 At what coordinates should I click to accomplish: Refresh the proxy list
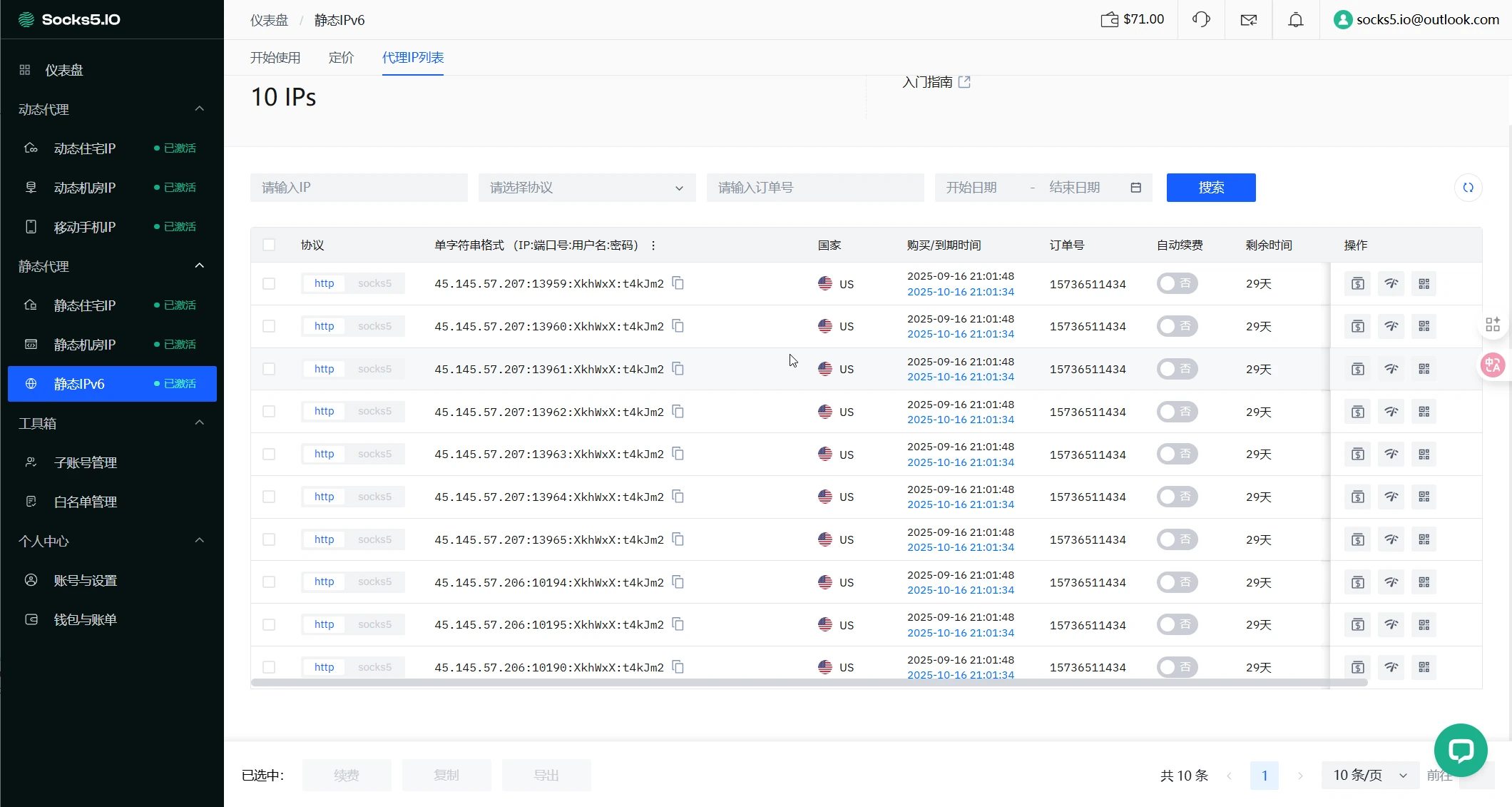pos(1468,188)
